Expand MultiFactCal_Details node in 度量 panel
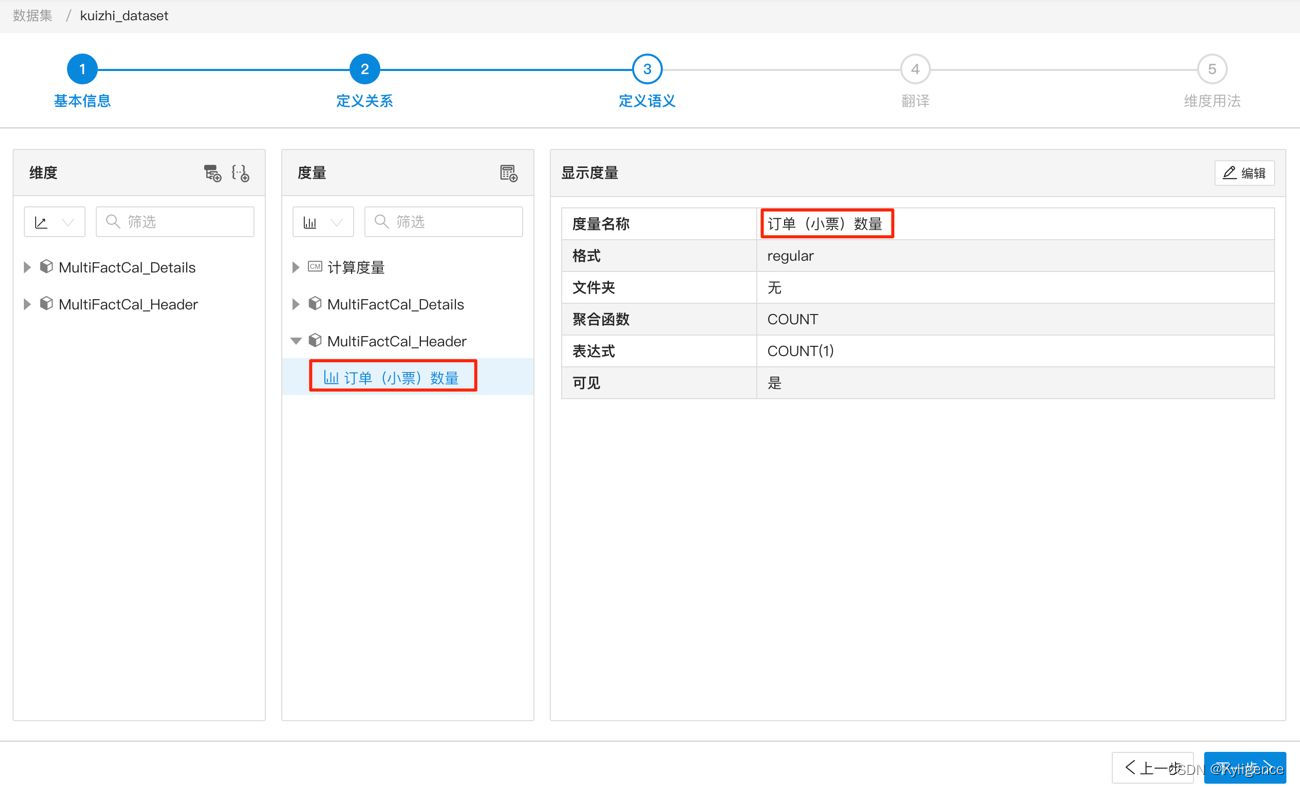This screenshot has height=787, width=1300. (x=296, y=304)
